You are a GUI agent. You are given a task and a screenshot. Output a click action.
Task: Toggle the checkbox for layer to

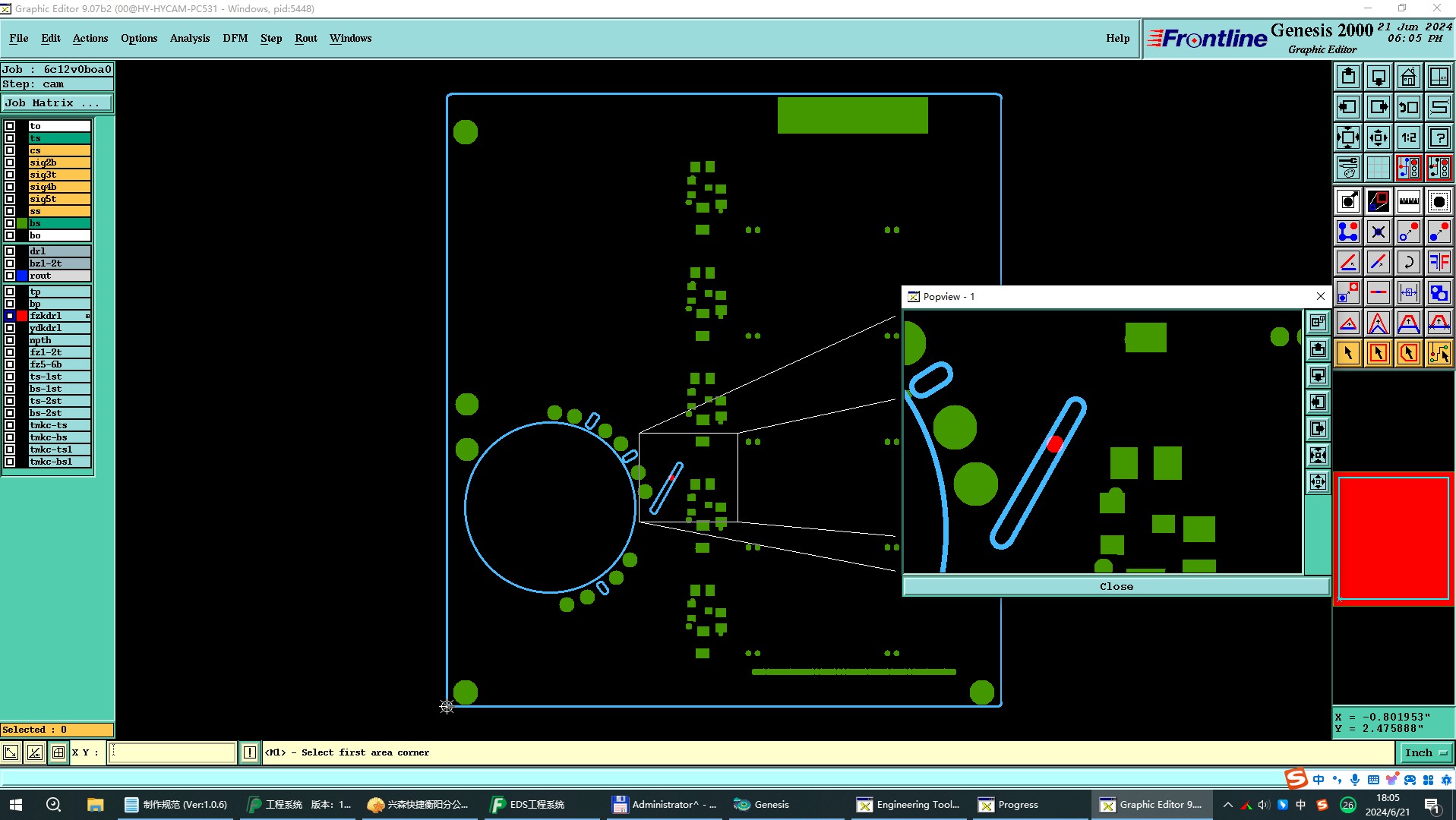point(10,126)
